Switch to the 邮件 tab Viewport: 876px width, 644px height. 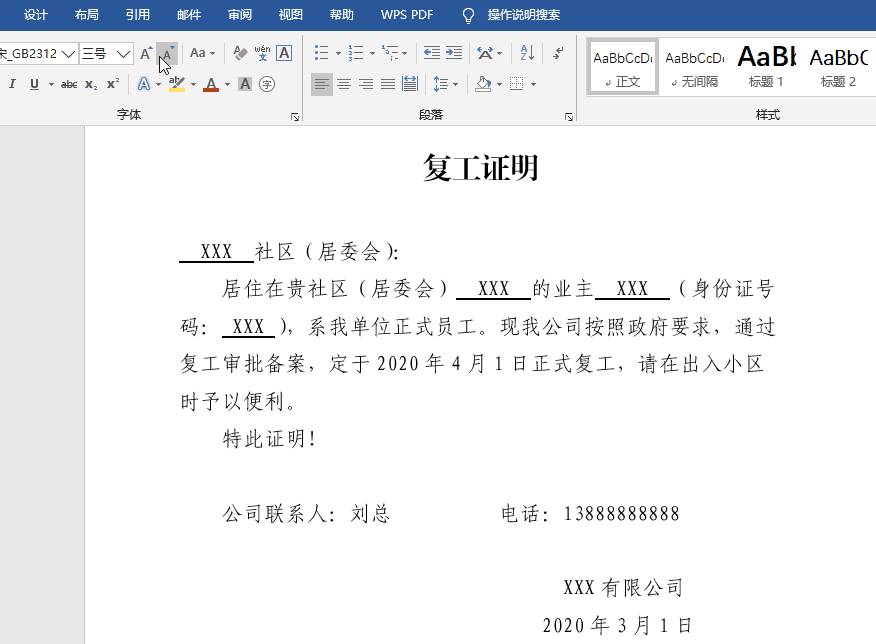[189, 15]
